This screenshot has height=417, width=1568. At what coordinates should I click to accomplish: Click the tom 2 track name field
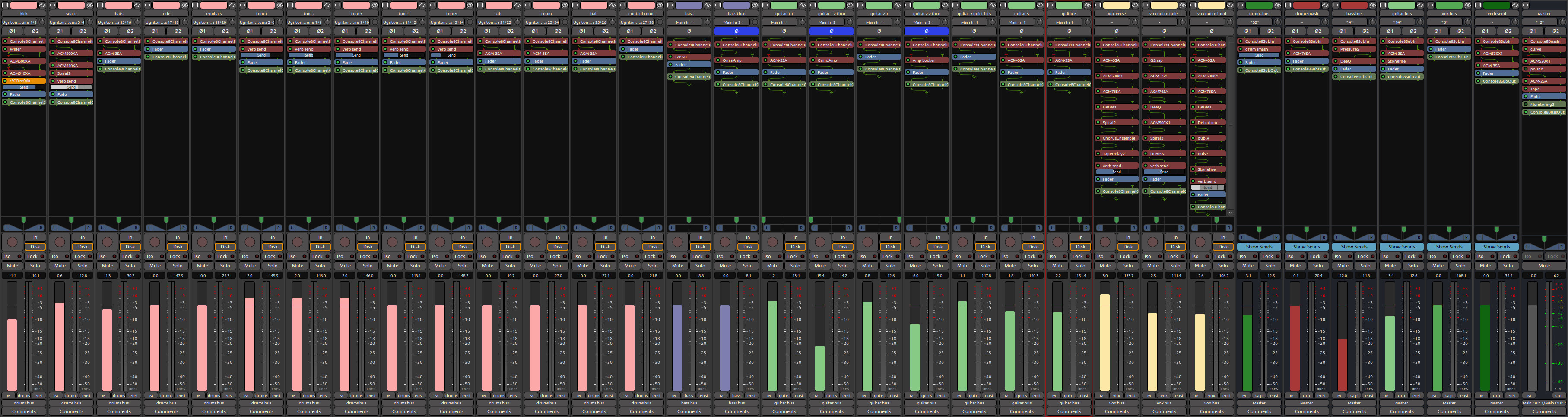pyautogui.click(x=309, y=13)
